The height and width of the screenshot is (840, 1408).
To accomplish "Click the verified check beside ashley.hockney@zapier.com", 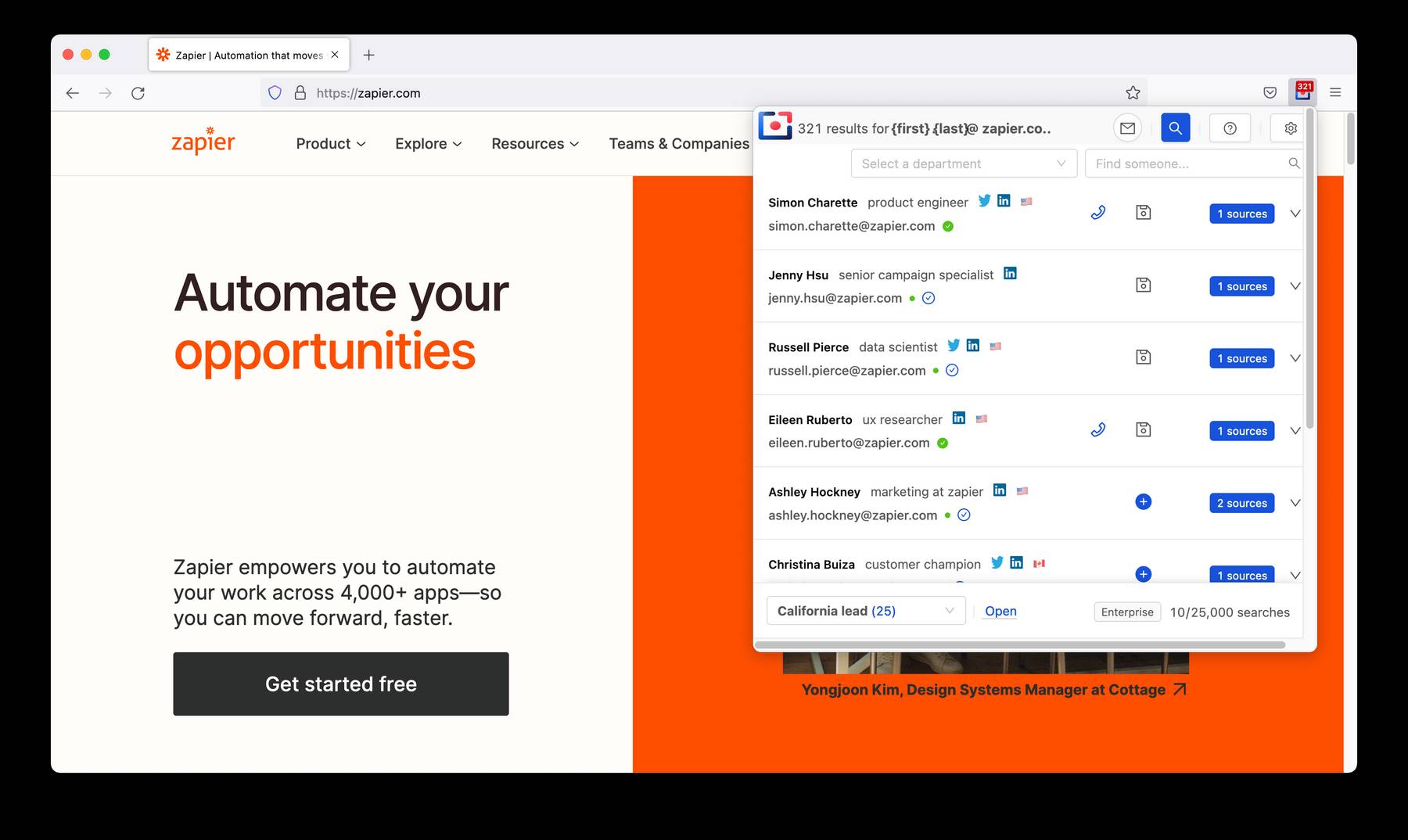I will tap(964, 515).
